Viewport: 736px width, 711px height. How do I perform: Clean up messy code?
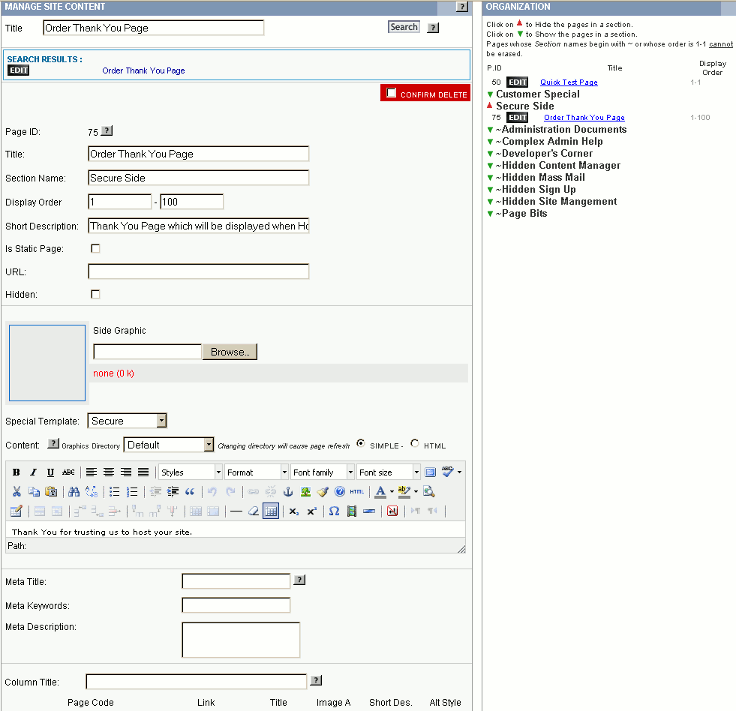(322, 491)
